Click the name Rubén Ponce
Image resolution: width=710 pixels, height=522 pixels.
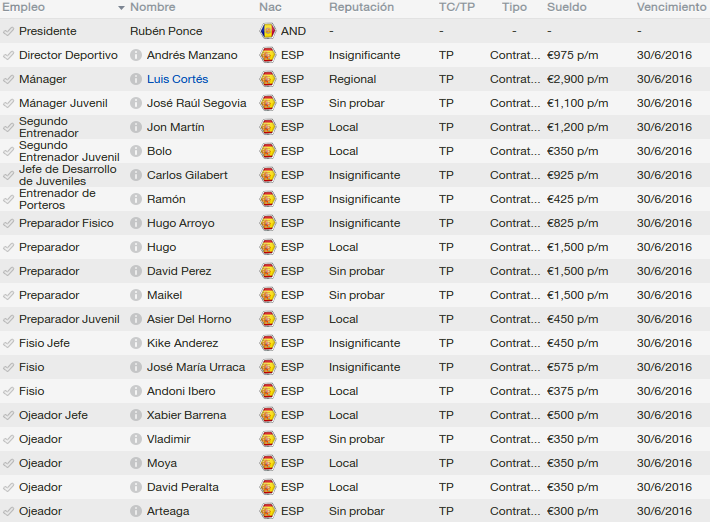click(166, 31)
